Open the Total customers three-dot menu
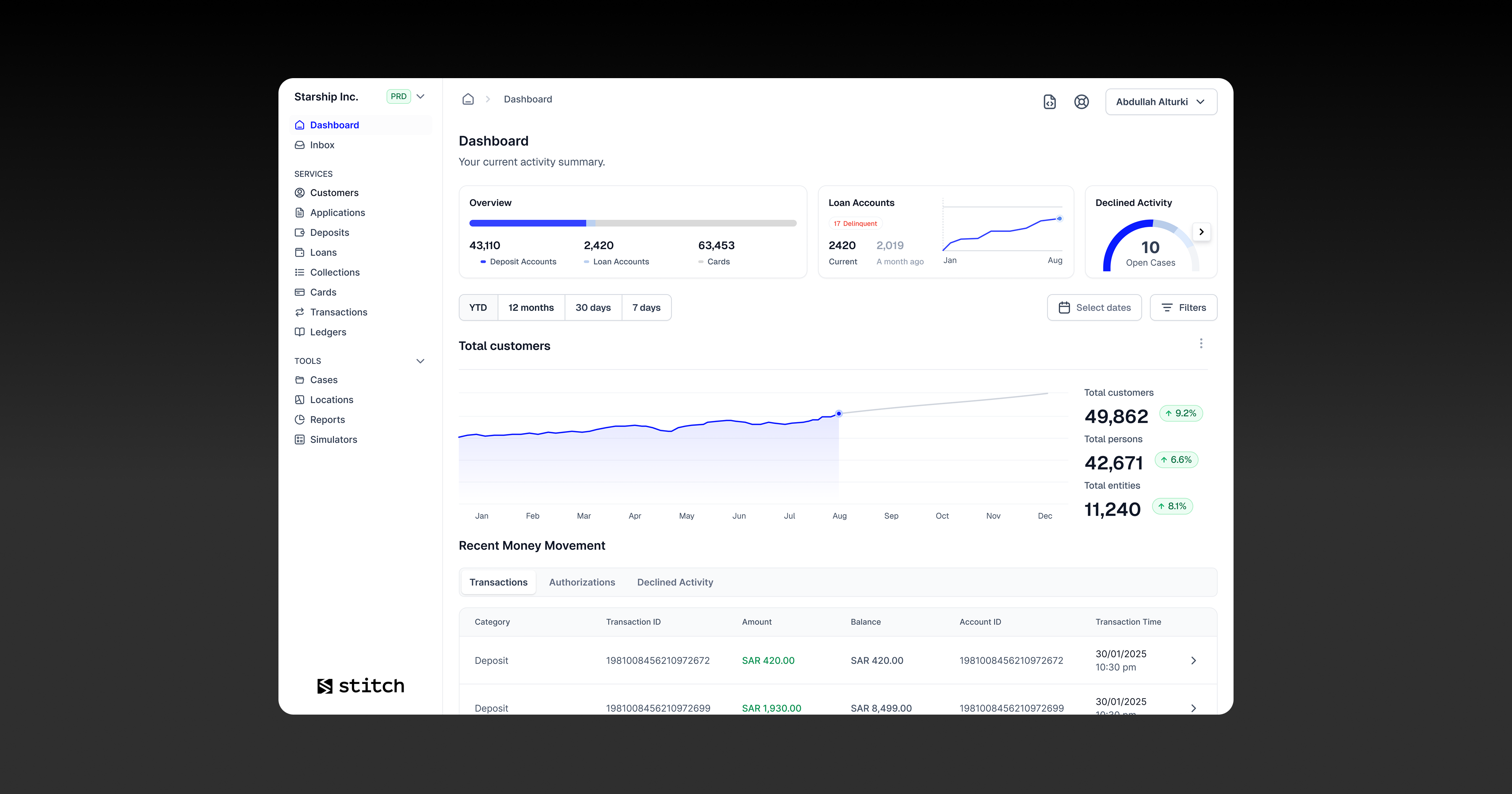This screenshot has width=1512, height=794. (1201, 344)
